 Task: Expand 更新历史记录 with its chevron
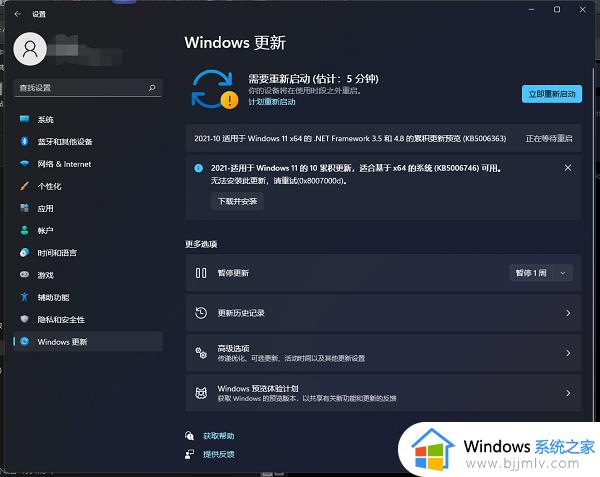(568, 313)
